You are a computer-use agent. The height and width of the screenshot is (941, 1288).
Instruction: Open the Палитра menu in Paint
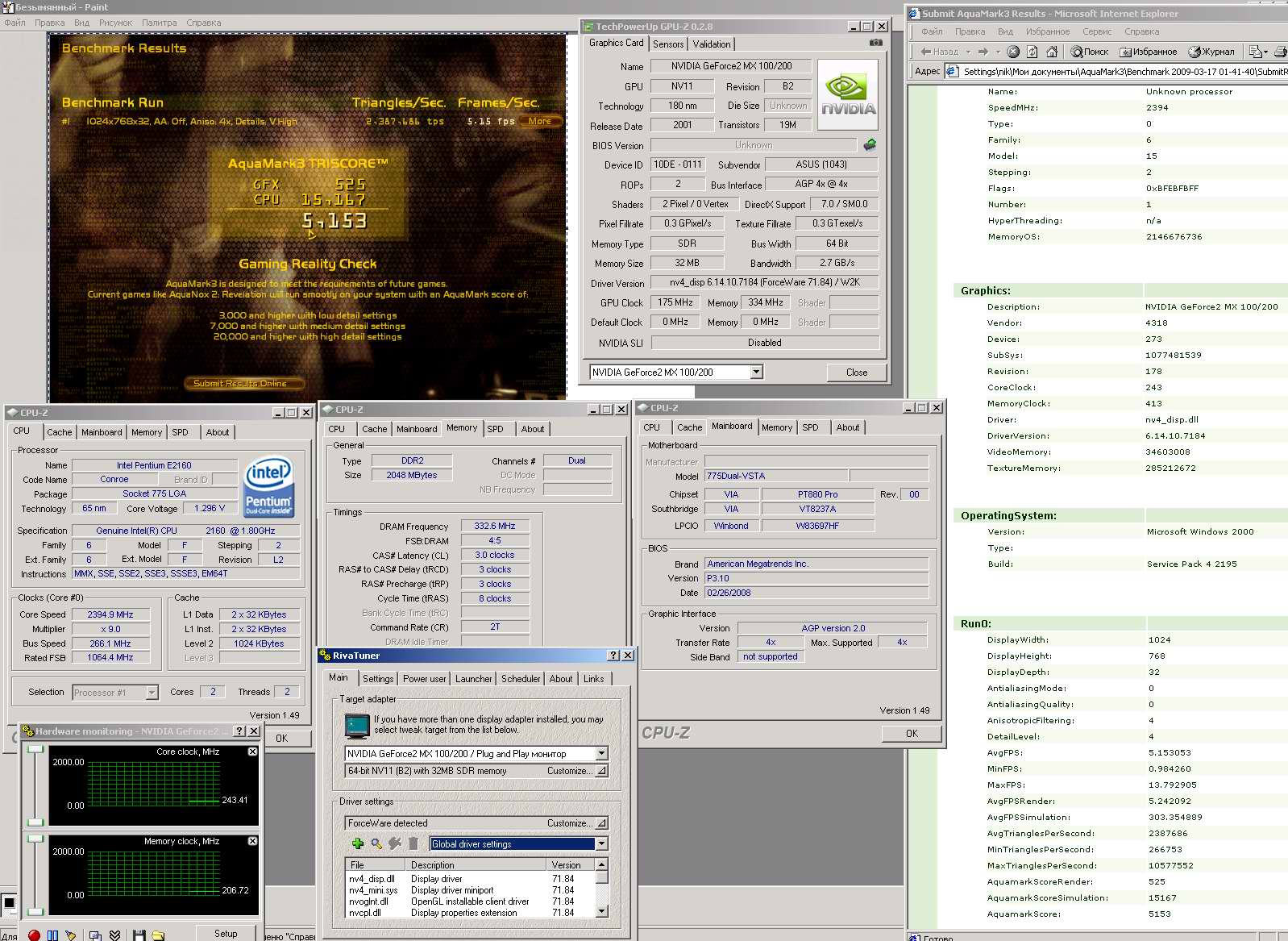click(x=159, y=23)
